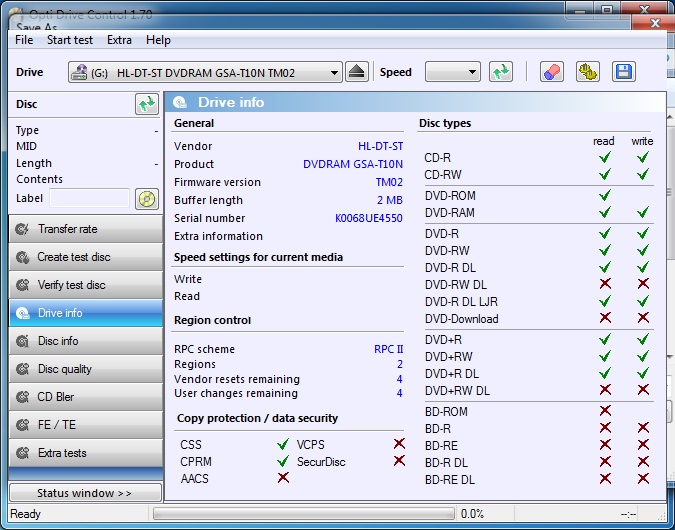Click the BD-RE DL label
This screenshot has height=530, width=675.
coord(450,480)
